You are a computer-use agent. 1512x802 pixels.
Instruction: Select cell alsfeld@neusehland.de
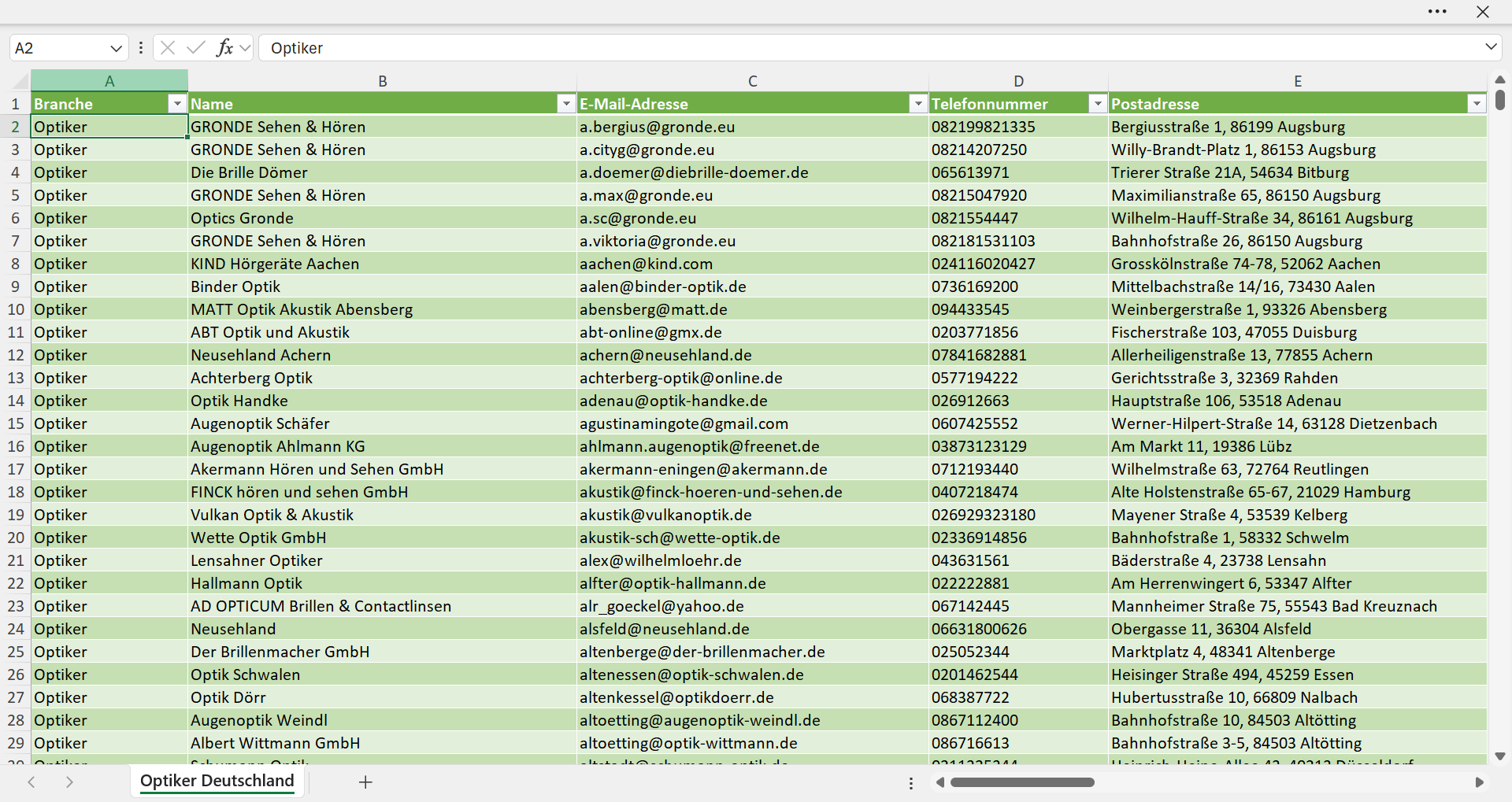[753, 629]
